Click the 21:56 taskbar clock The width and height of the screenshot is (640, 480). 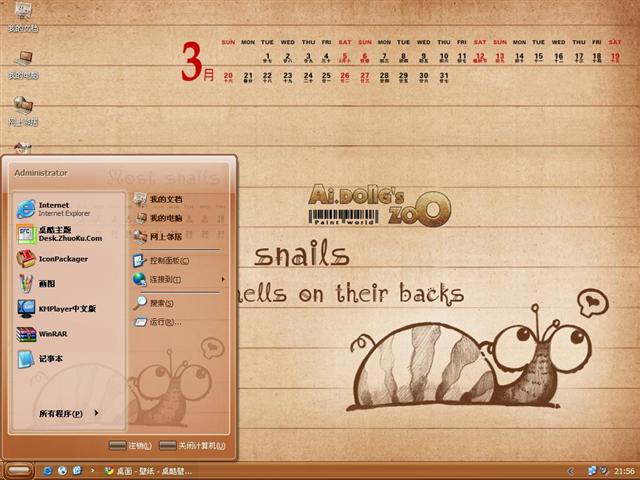[624, 471]
